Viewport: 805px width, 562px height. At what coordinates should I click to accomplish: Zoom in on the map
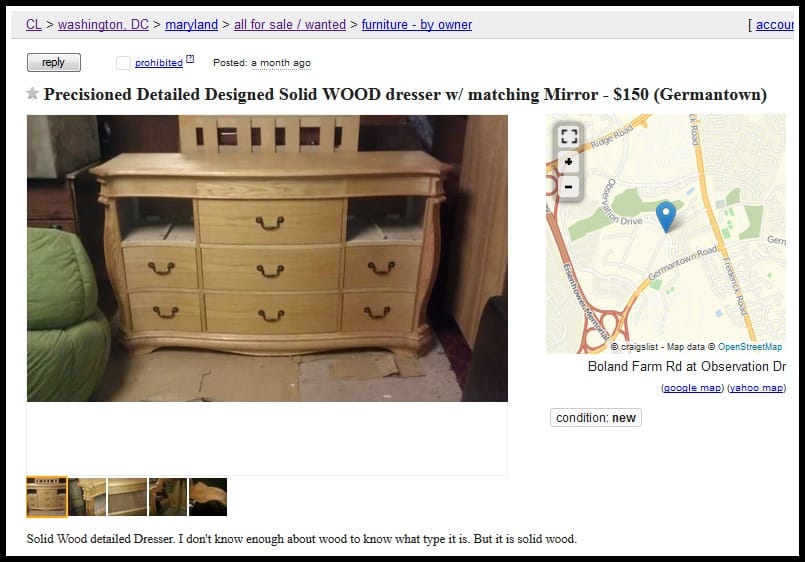[x=569, y=162]
